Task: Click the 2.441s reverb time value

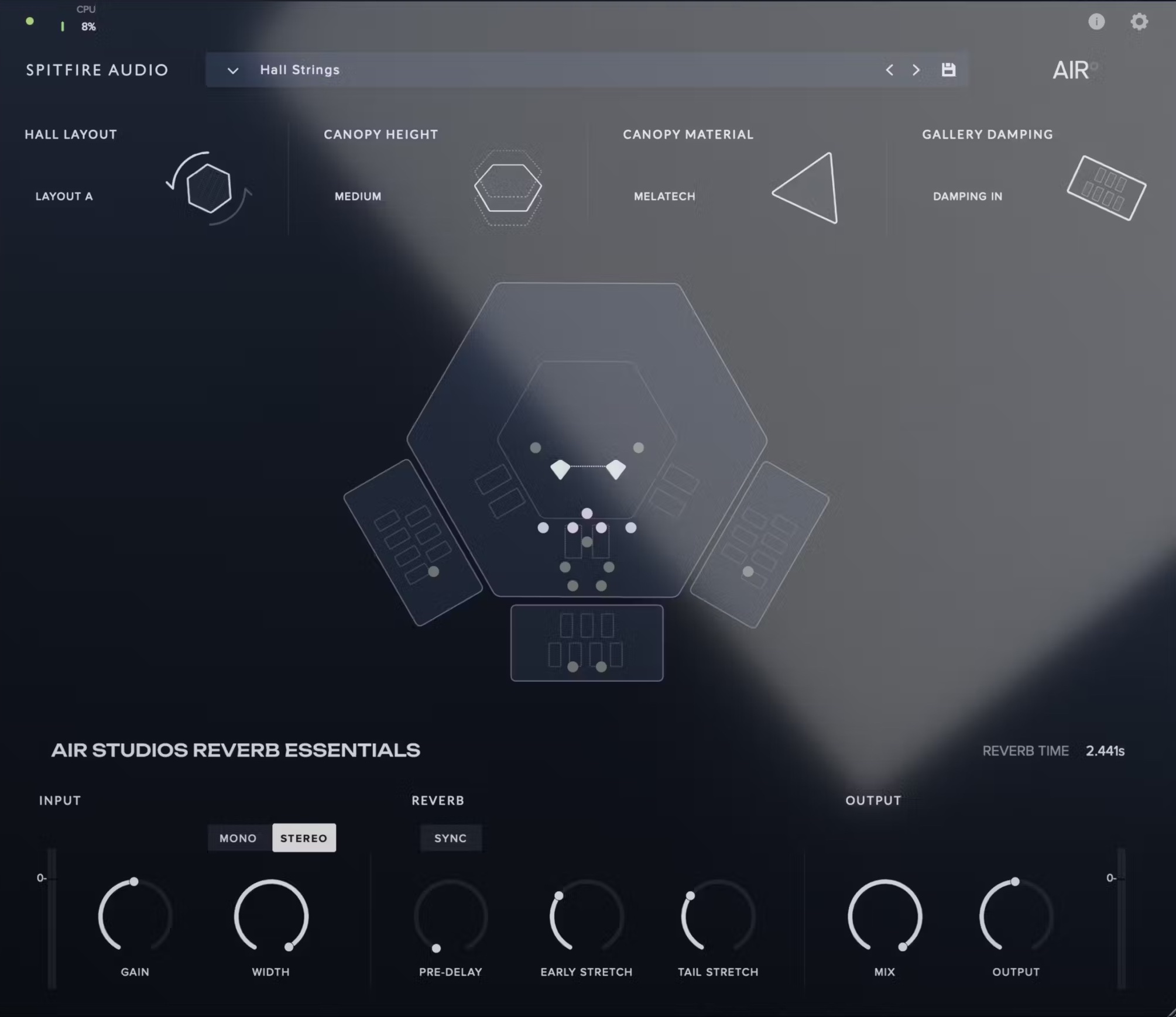Action: (x=1105, y=751)
